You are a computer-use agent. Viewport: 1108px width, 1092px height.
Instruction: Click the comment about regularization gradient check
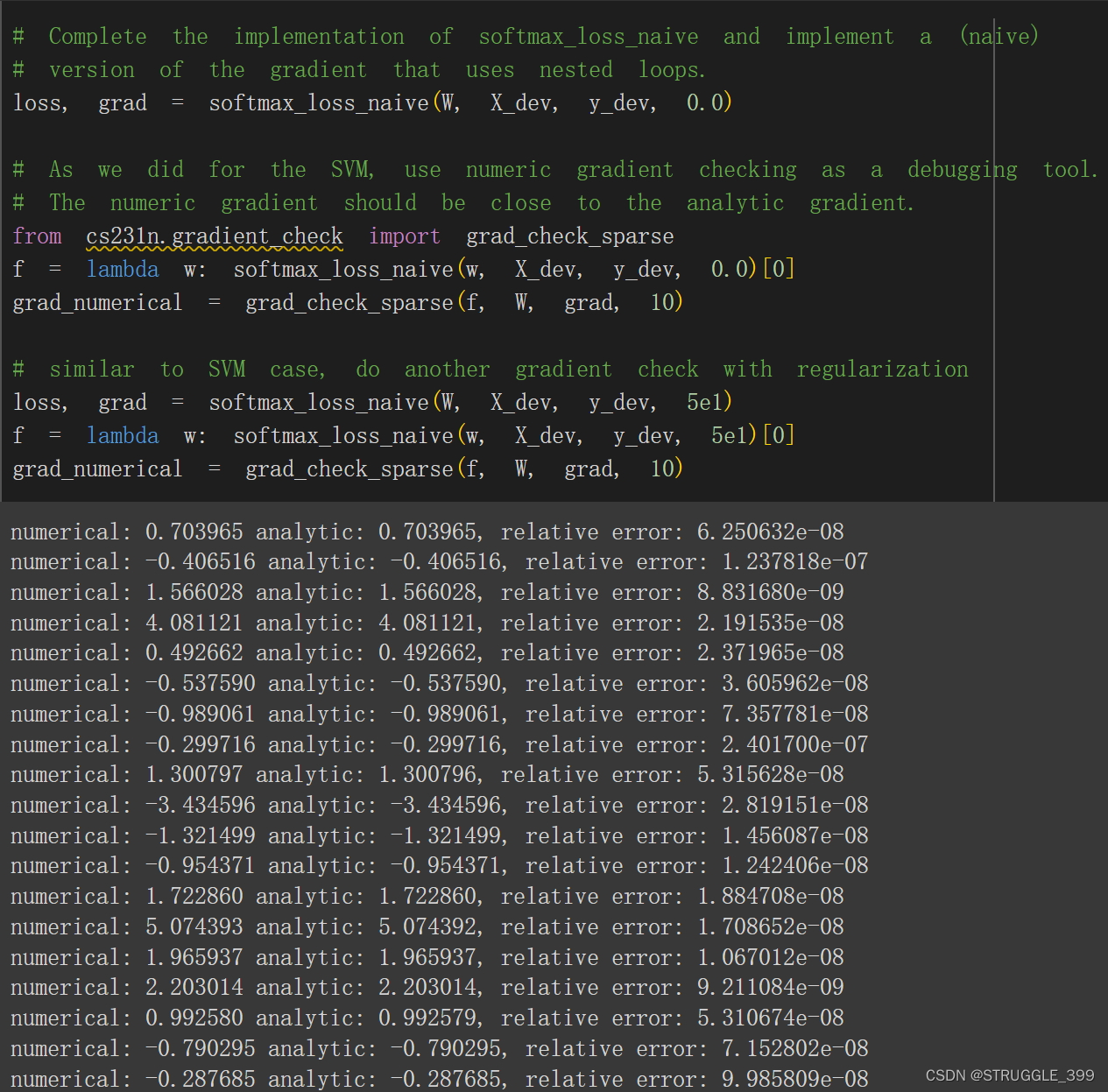pos(490,370)
